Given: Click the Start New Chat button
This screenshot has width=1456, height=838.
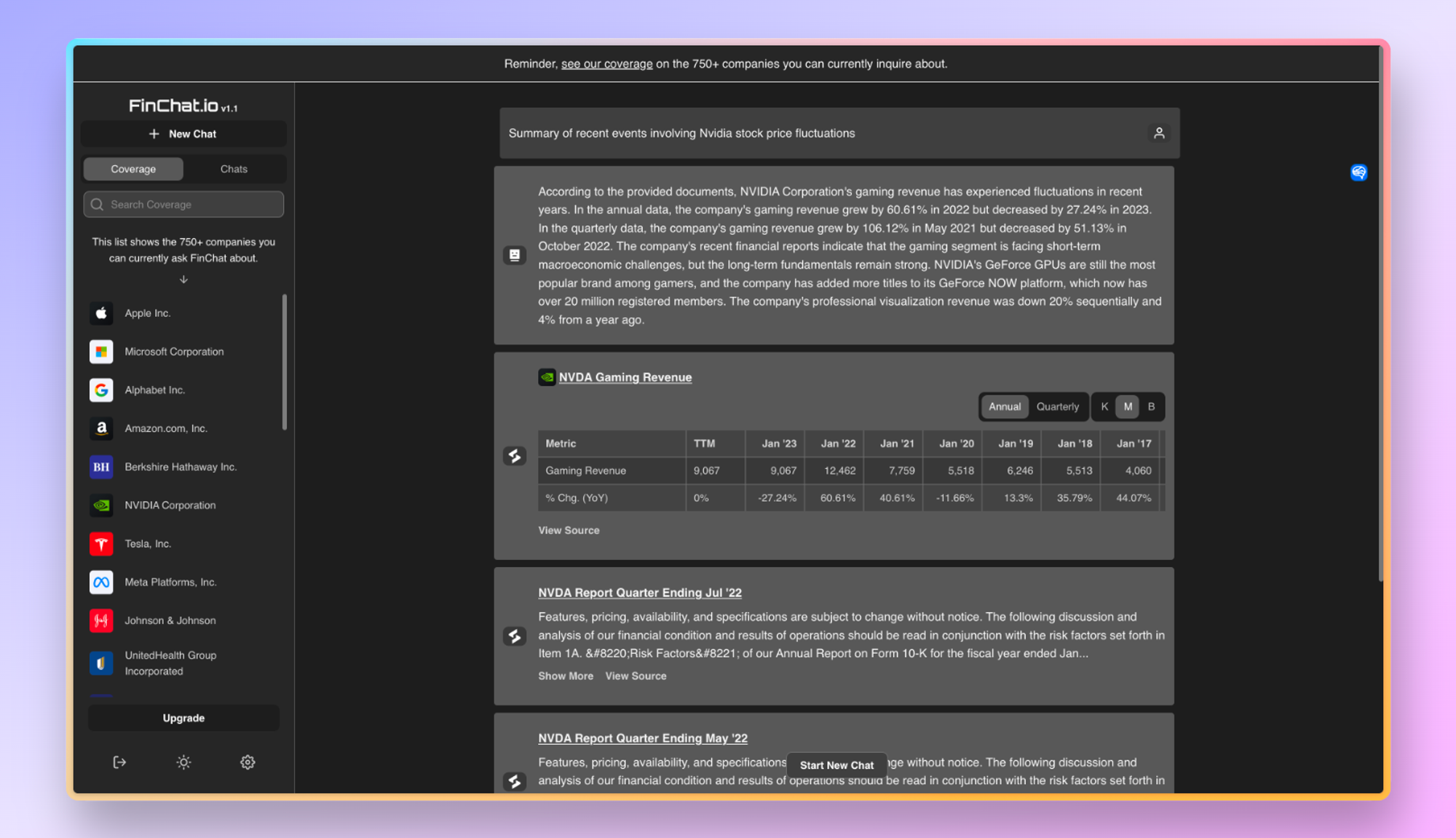Looking at the screenshot, I should (x=836, y=765).
